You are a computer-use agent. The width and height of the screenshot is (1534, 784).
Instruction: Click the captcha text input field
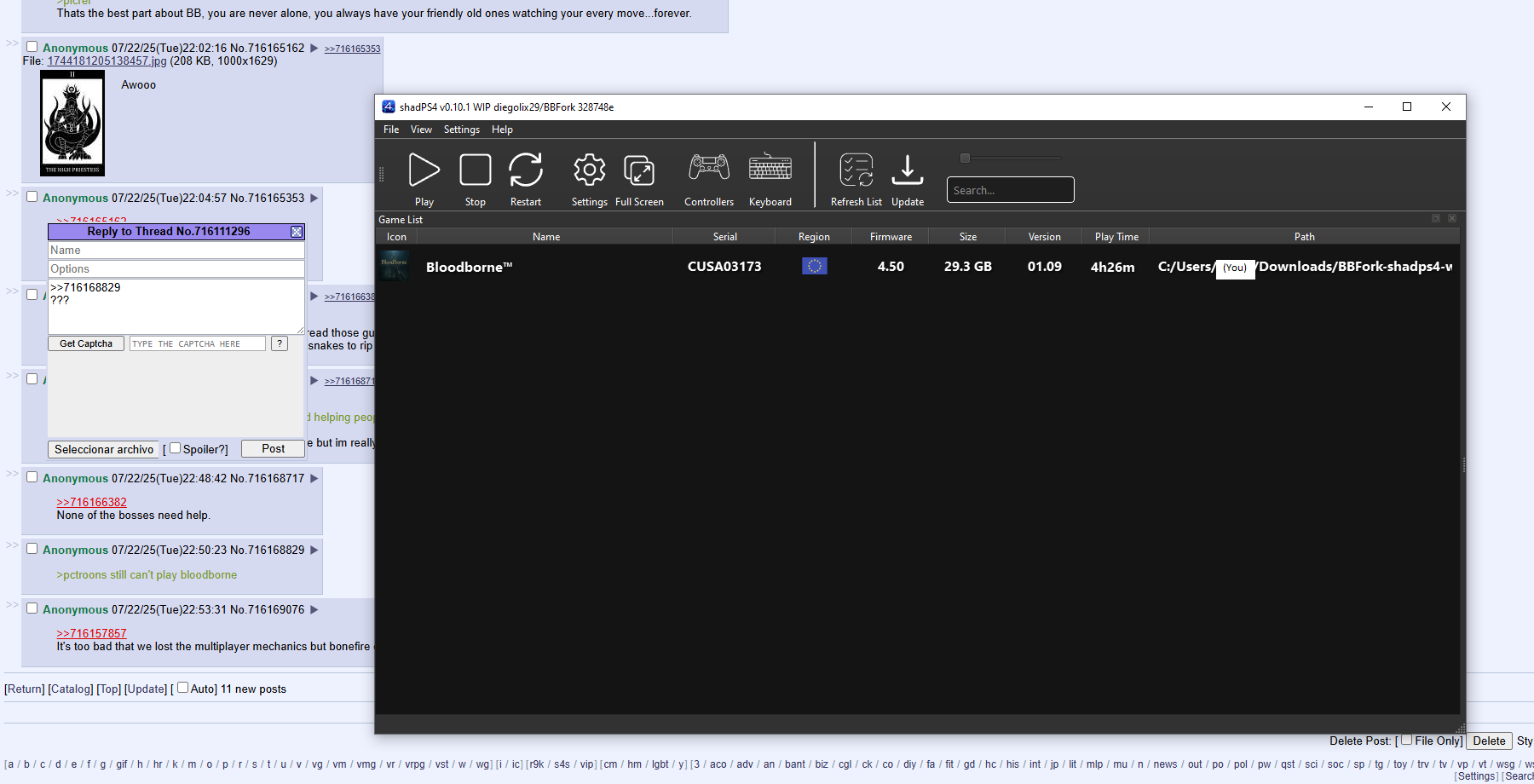tap(198, 343)
